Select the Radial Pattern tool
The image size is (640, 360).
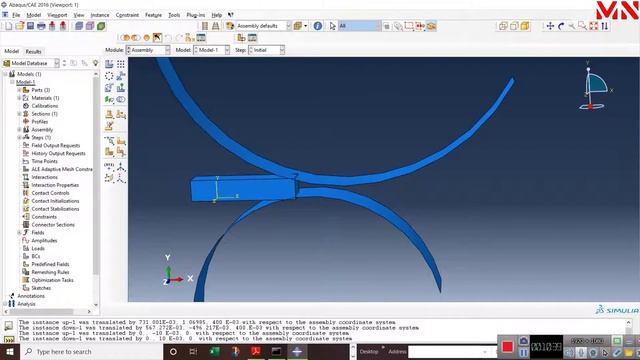pyautogui.click(x=109, y=76)
